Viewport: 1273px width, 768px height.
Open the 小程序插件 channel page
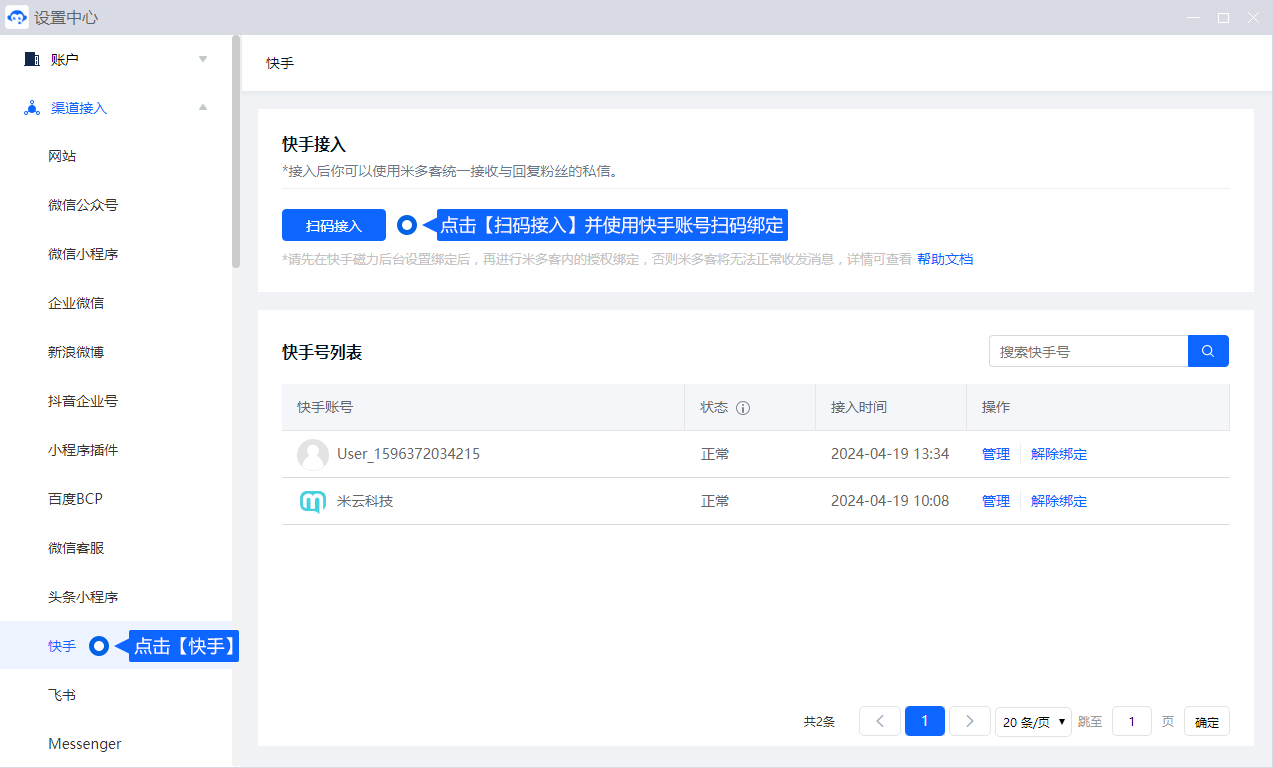83,451
